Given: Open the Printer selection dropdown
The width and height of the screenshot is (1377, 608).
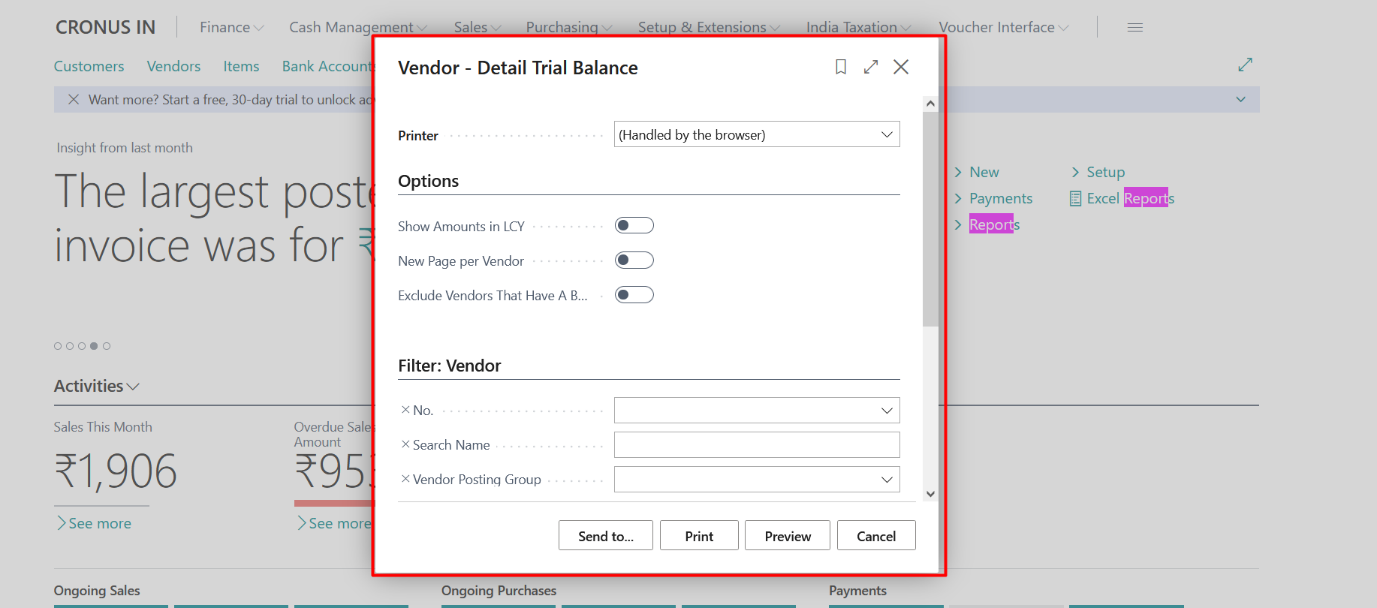Looking at the screenshot, I should pos(886,134).
